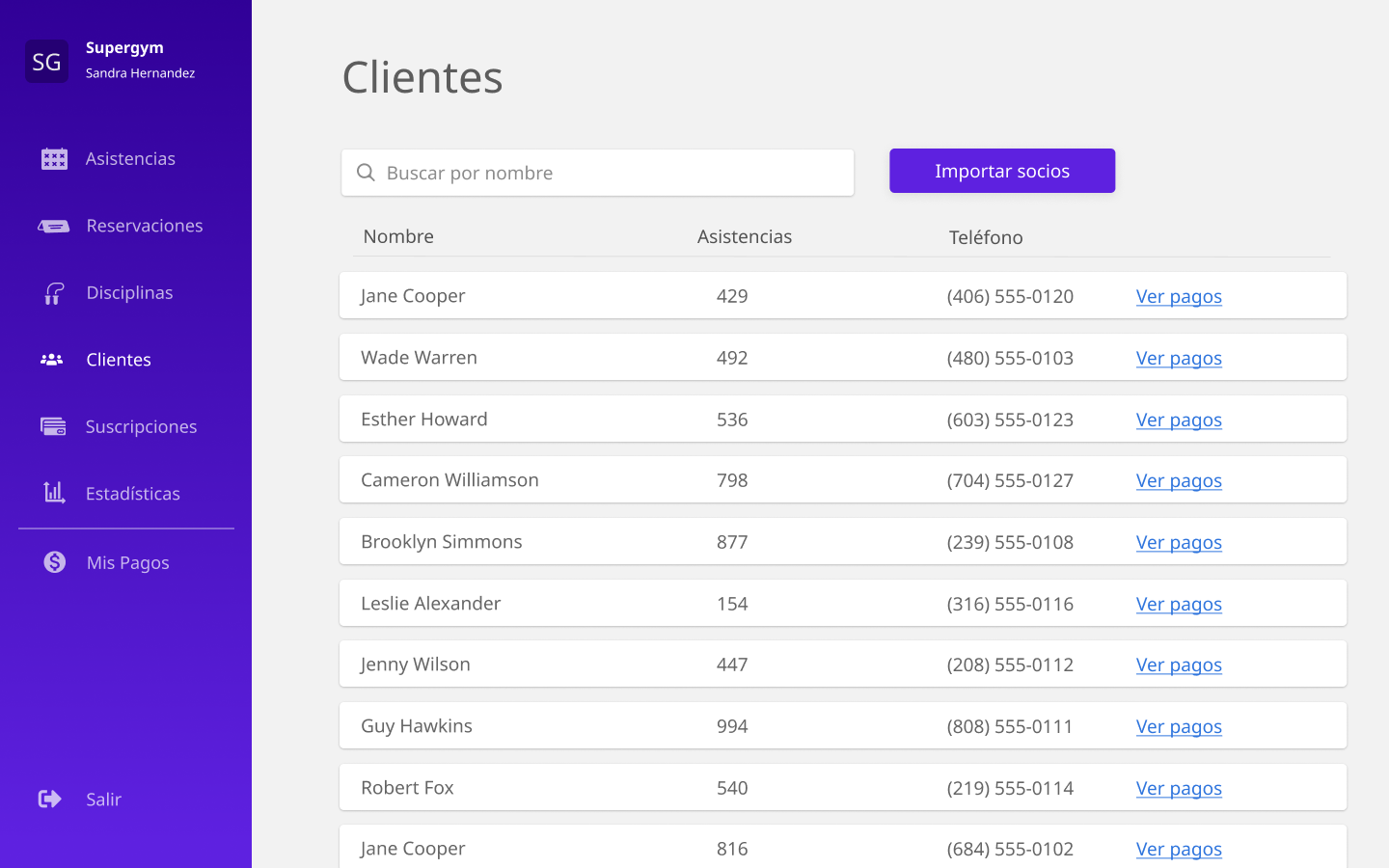
Task: Click attendance count 798
Action: tap(732, 480)
